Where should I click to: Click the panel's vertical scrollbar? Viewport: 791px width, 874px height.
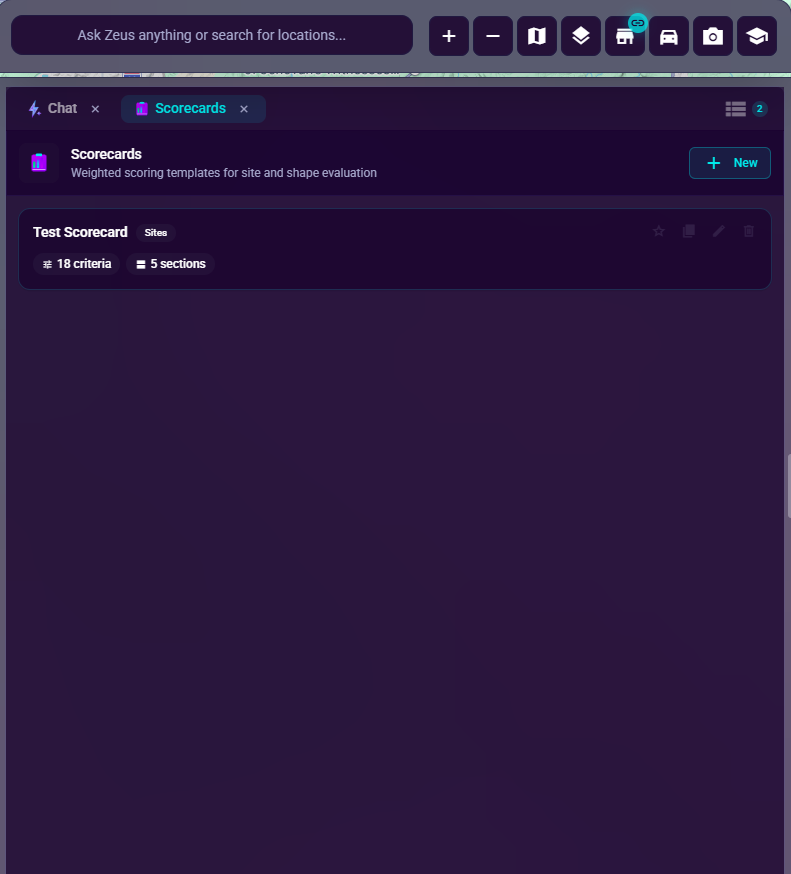click(788, 486)
